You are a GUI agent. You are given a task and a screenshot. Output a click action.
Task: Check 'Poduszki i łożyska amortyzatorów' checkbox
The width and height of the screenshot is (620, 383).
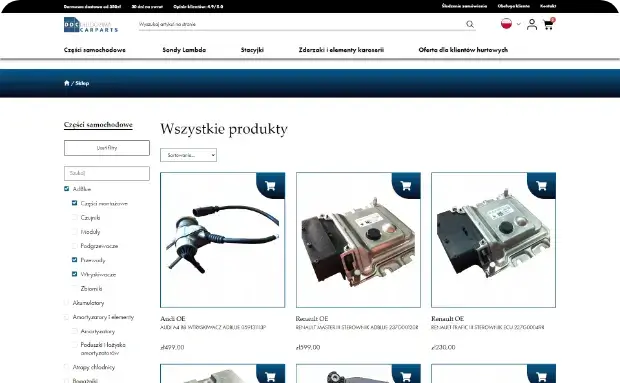click(74, 345)
